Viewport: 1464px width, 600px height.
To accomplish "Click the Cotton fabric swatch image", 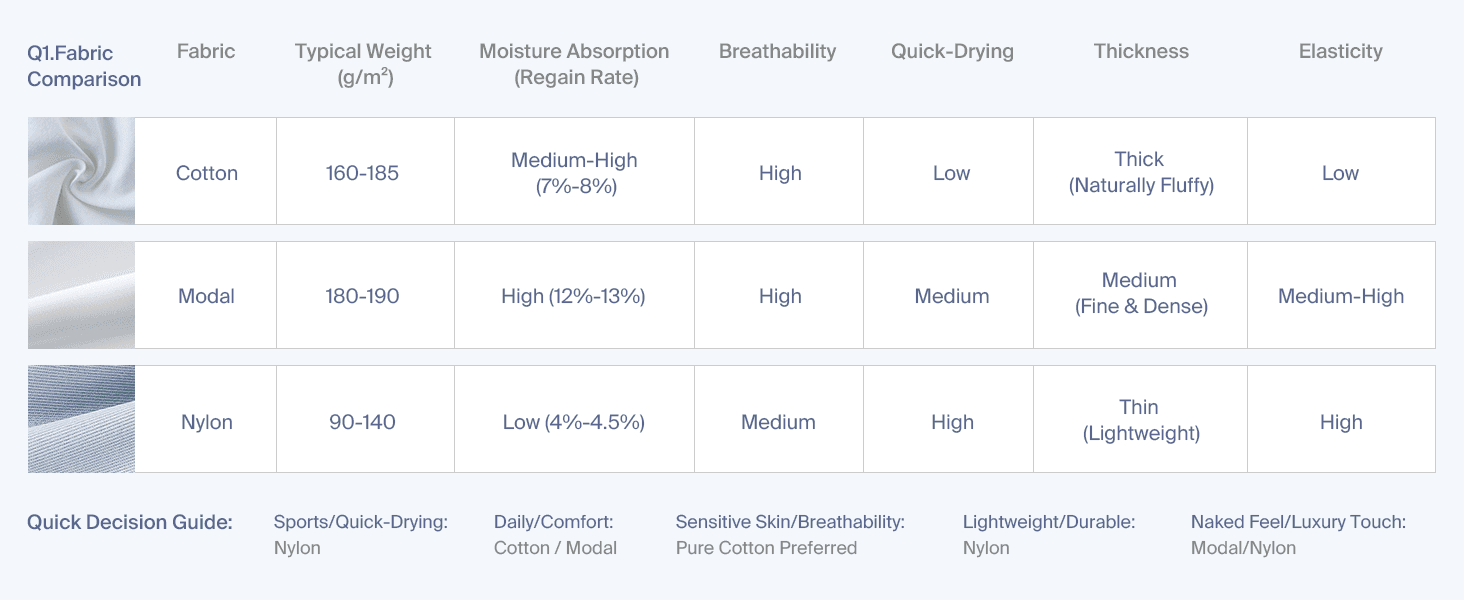I will 81,171.
